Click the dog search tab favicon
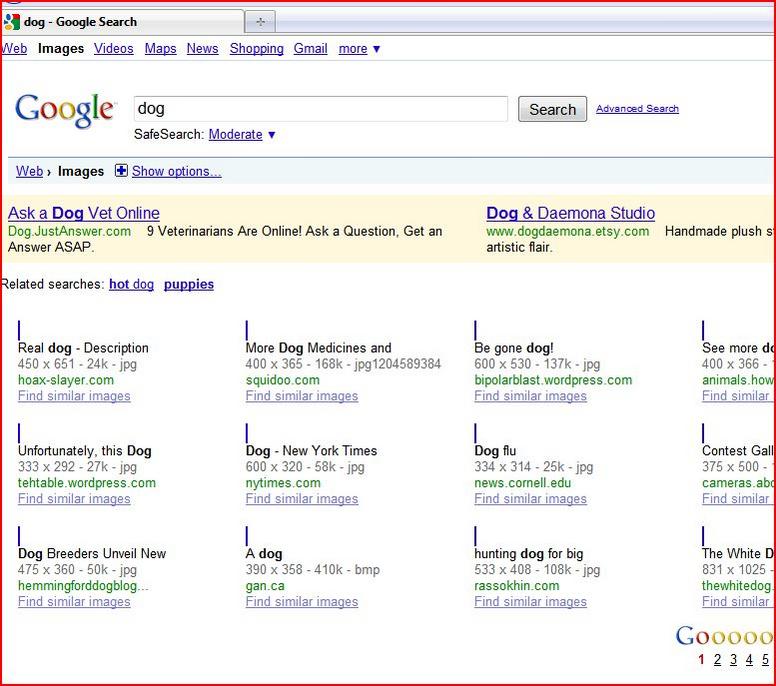 pyautogui.click(x=12, y=21)
